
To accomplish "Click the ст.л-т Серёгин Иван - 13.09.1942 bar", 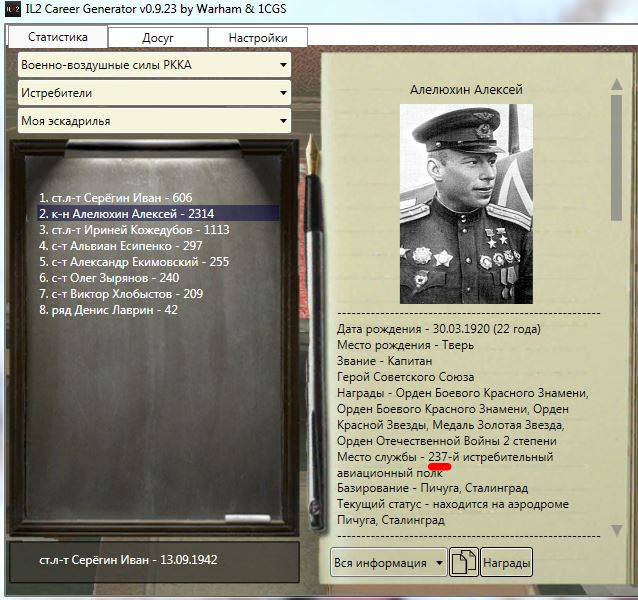I will pyautogui.click(x=155, y=561).
